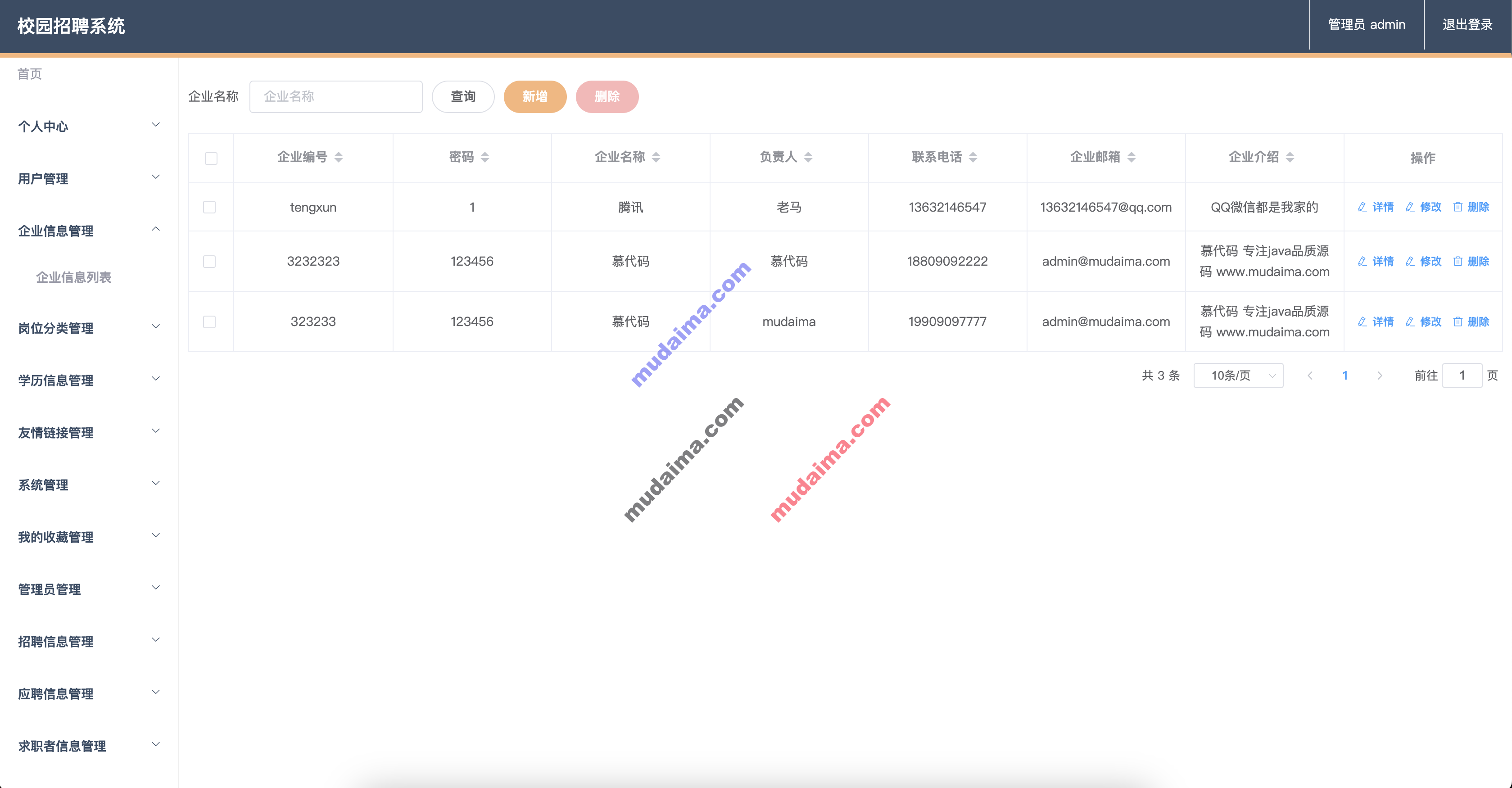Check the 323233 row checkbox

coord(209,322)
